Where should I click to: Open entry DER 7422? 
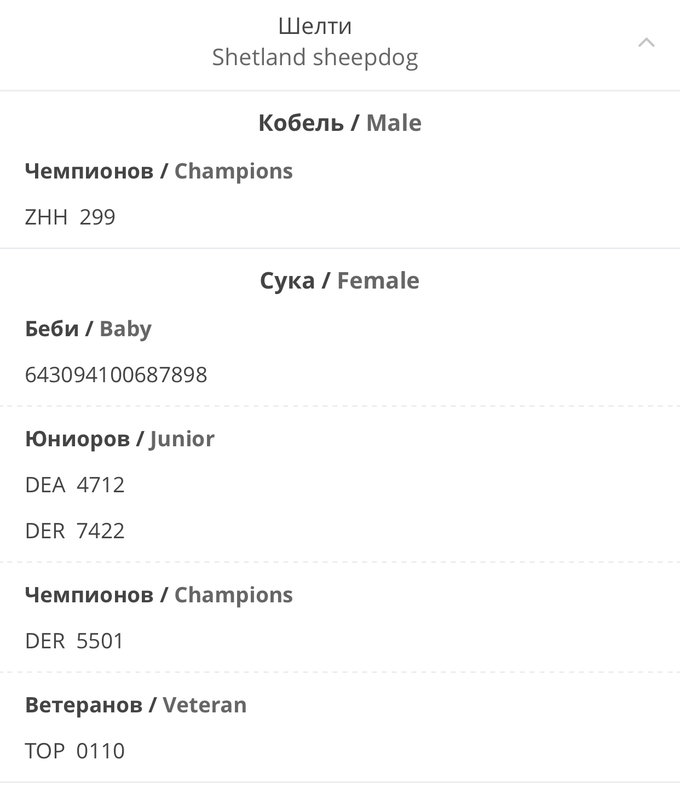[74, 531]
